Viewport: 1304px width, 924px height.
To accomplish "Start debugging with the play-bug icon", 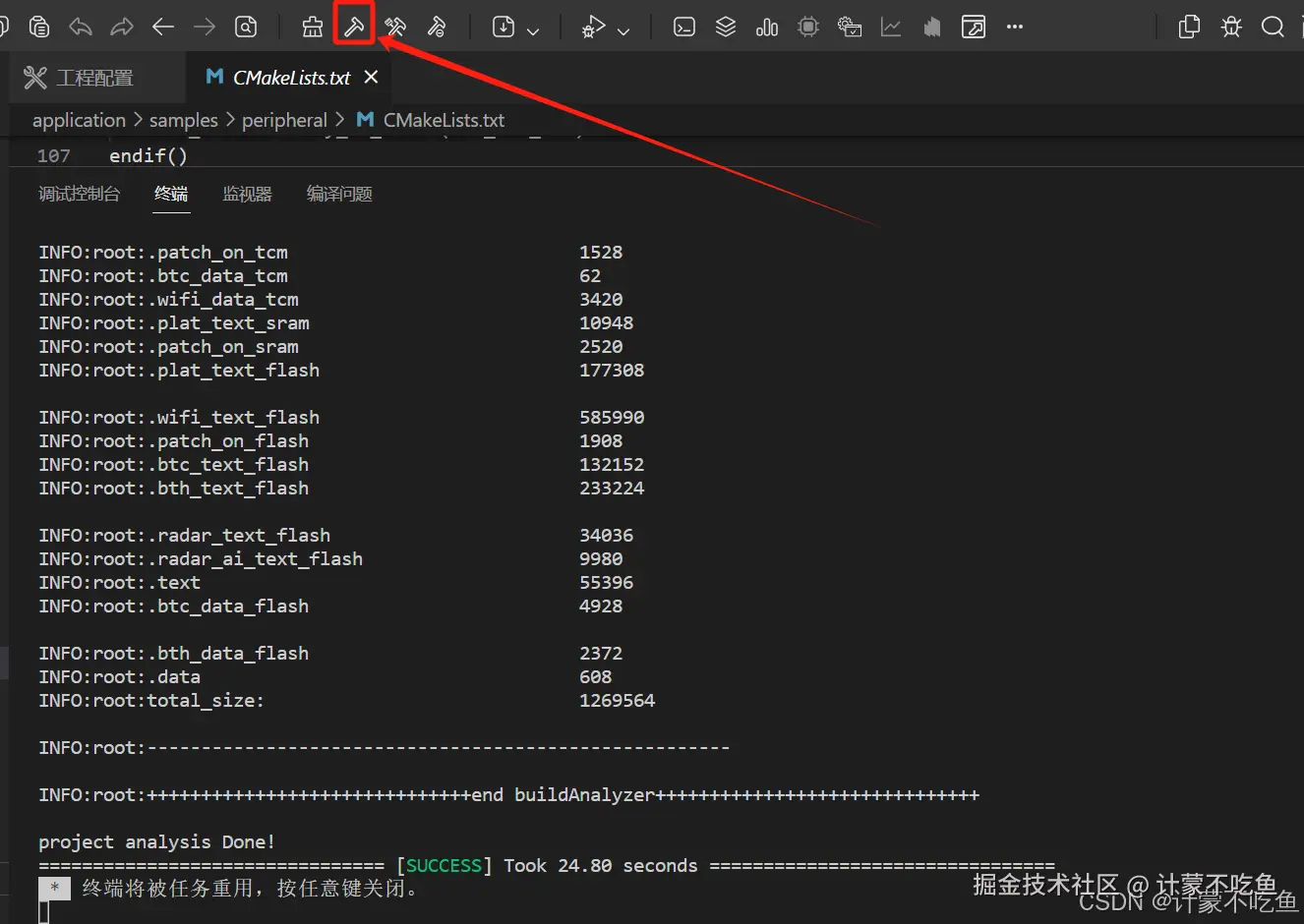I will 593,27.
